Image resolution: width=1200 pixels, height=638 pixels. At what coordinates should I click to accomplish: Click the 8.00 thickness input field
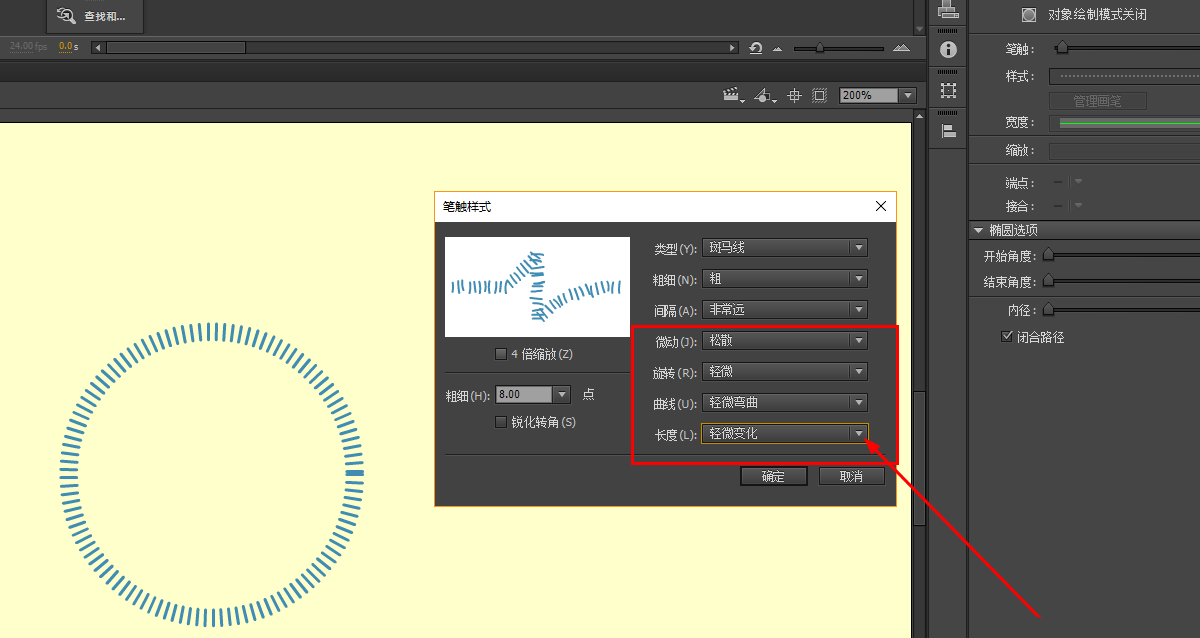coord(524,394)
